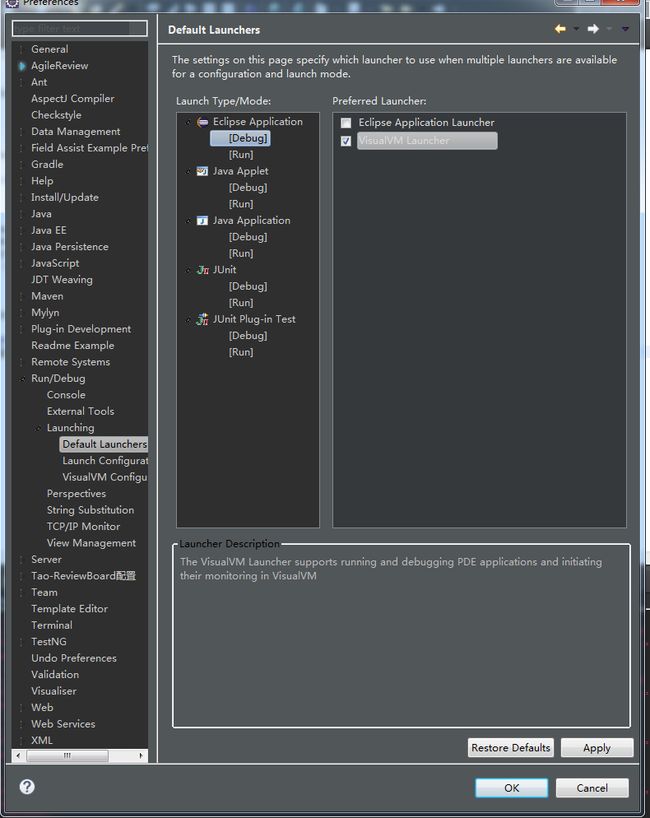Select VisualVM Launcher in preferred launchers
Viewport: 650px width, 818px height.
click(x=427, y=141)
